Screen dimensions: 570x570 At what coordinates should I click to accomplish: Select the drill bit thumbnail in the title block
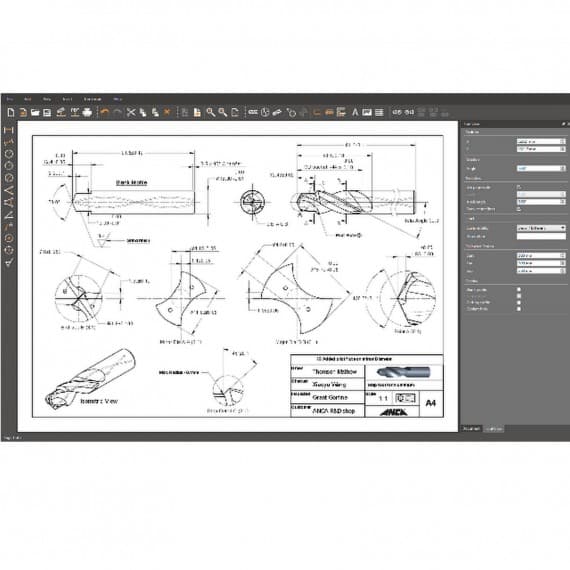(x=403, y=372)
